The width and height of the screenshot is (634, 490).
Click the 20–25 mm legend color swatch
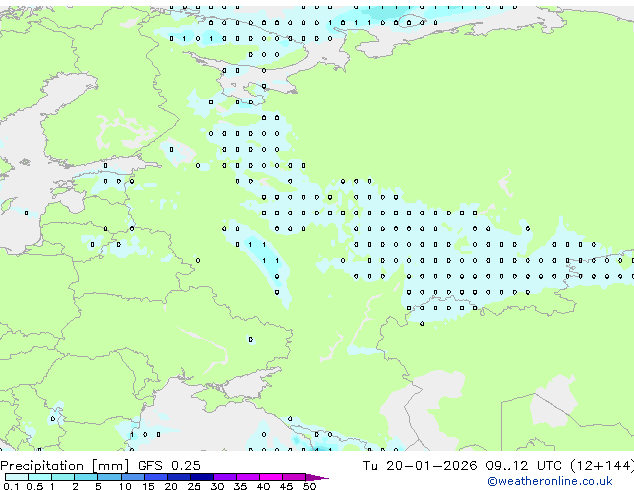[178, 477]
